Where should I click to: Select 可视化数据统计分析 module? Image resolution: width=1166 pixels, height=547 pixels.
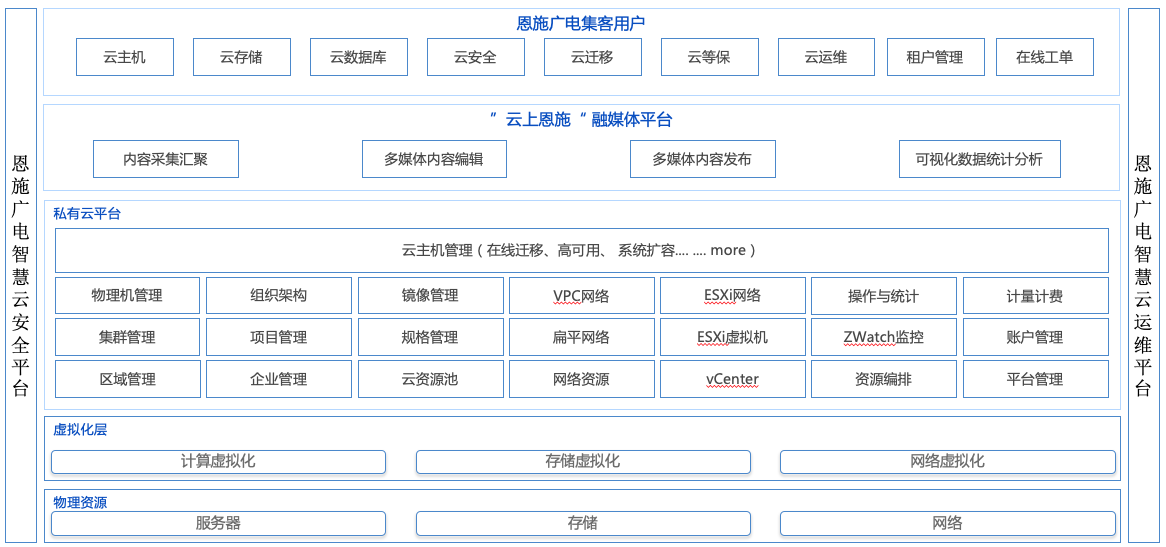[x=979, y=159]
